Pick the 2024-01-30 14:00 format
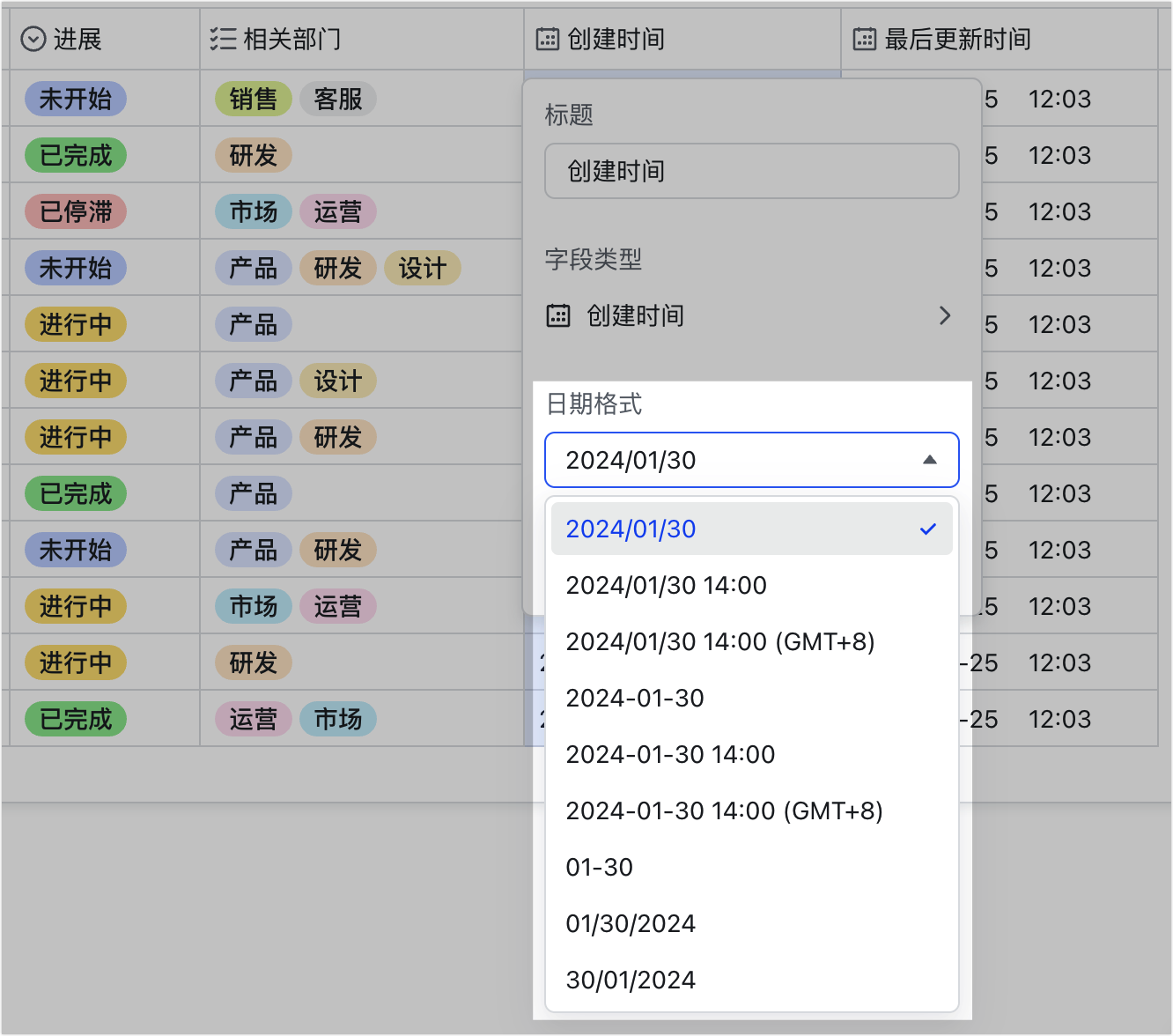The width and height of the screenshot is (1173, 1036). tap(752, 754)
